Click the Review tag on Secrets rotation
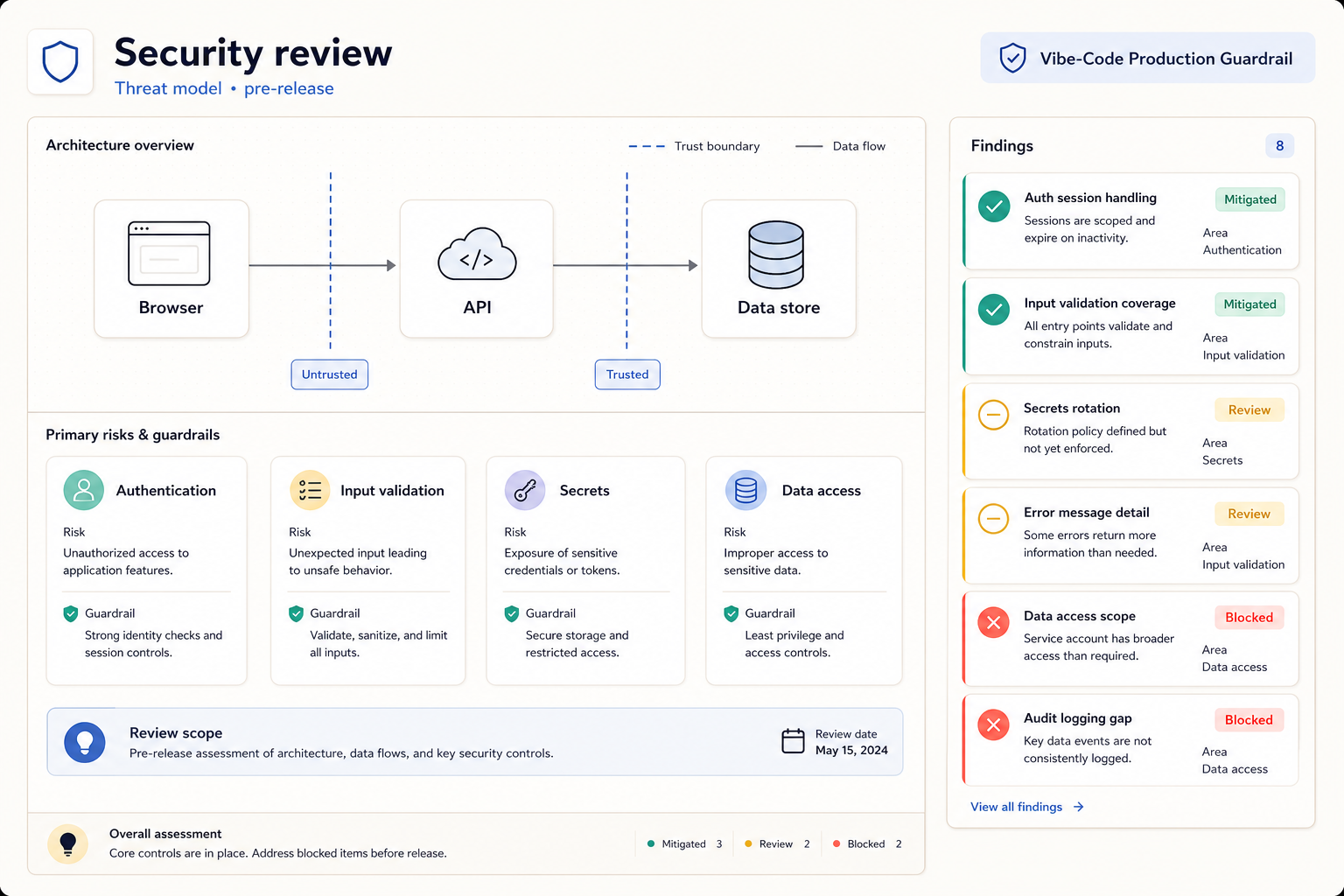Screen dimensions: 1344x896 pyautogui.click(x=1249, y=410)
